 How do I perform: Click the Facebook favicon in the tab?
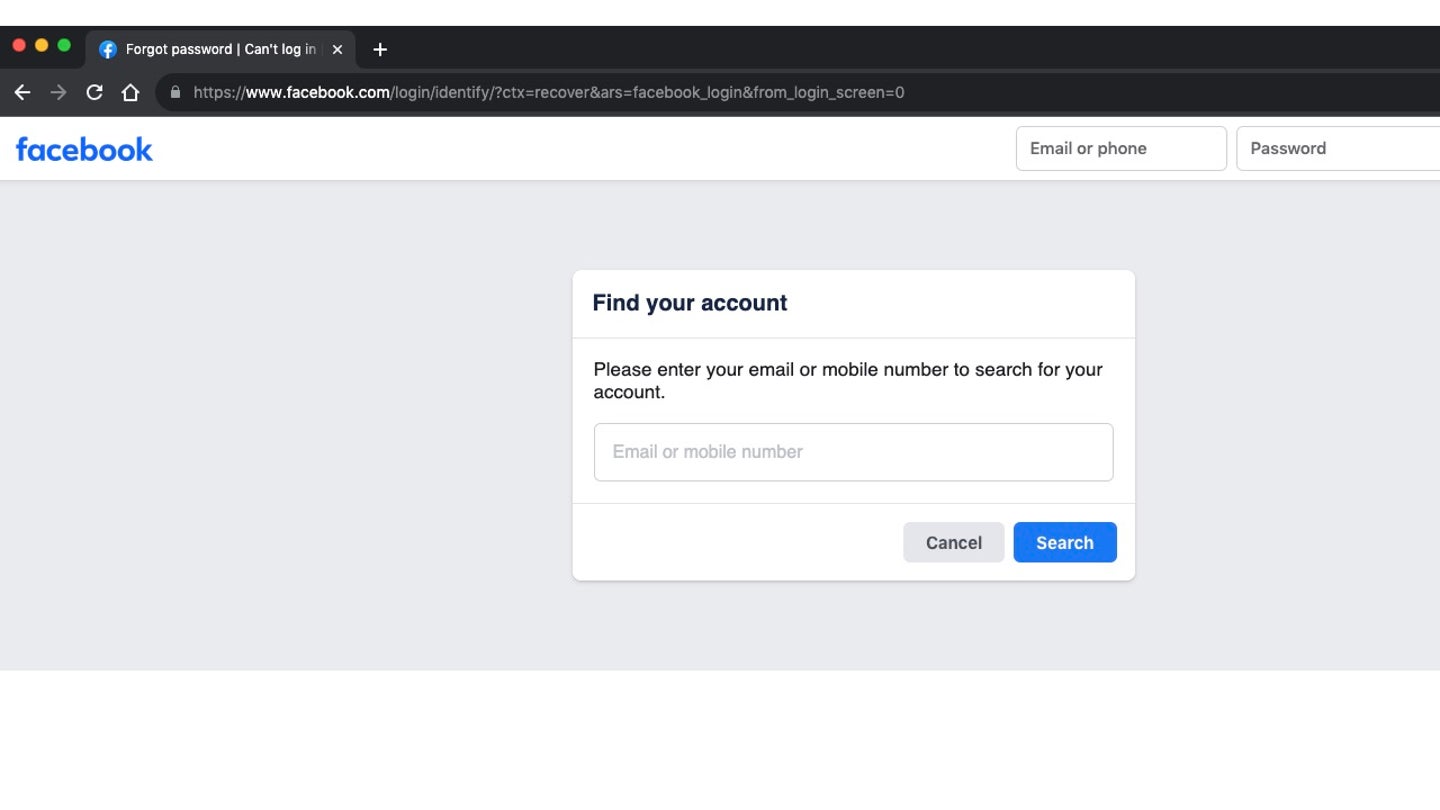tap(108, 49)
